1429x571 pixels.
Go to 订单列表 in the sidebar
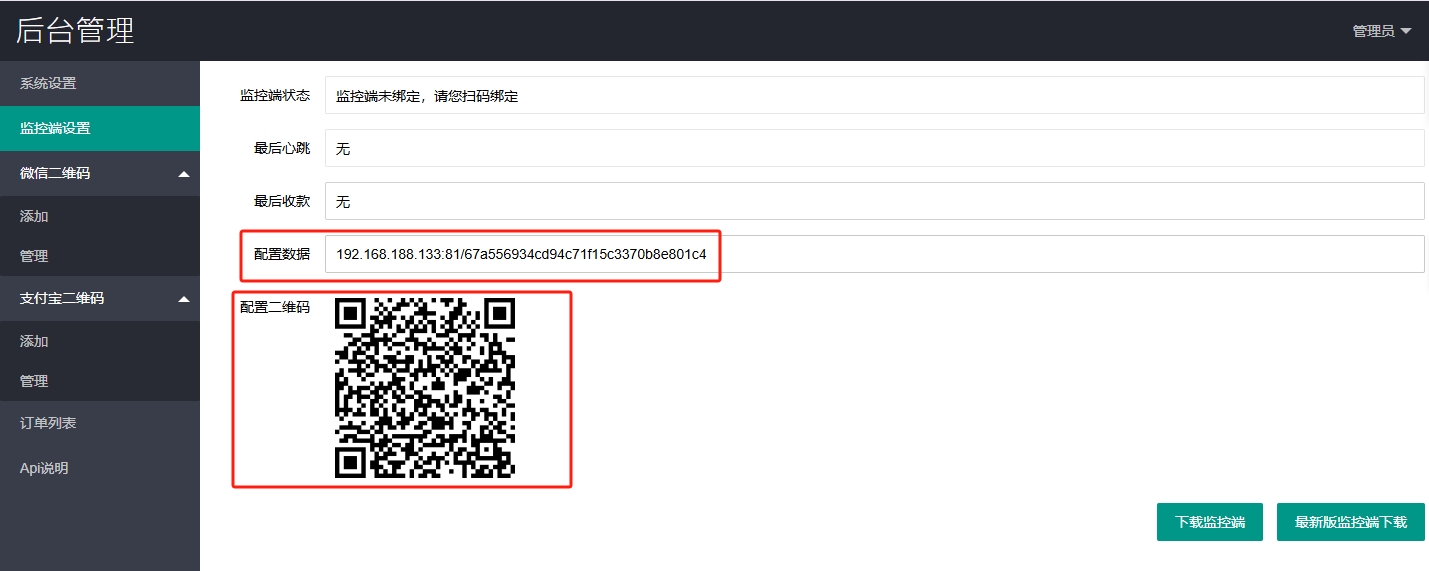click(100, 423)
